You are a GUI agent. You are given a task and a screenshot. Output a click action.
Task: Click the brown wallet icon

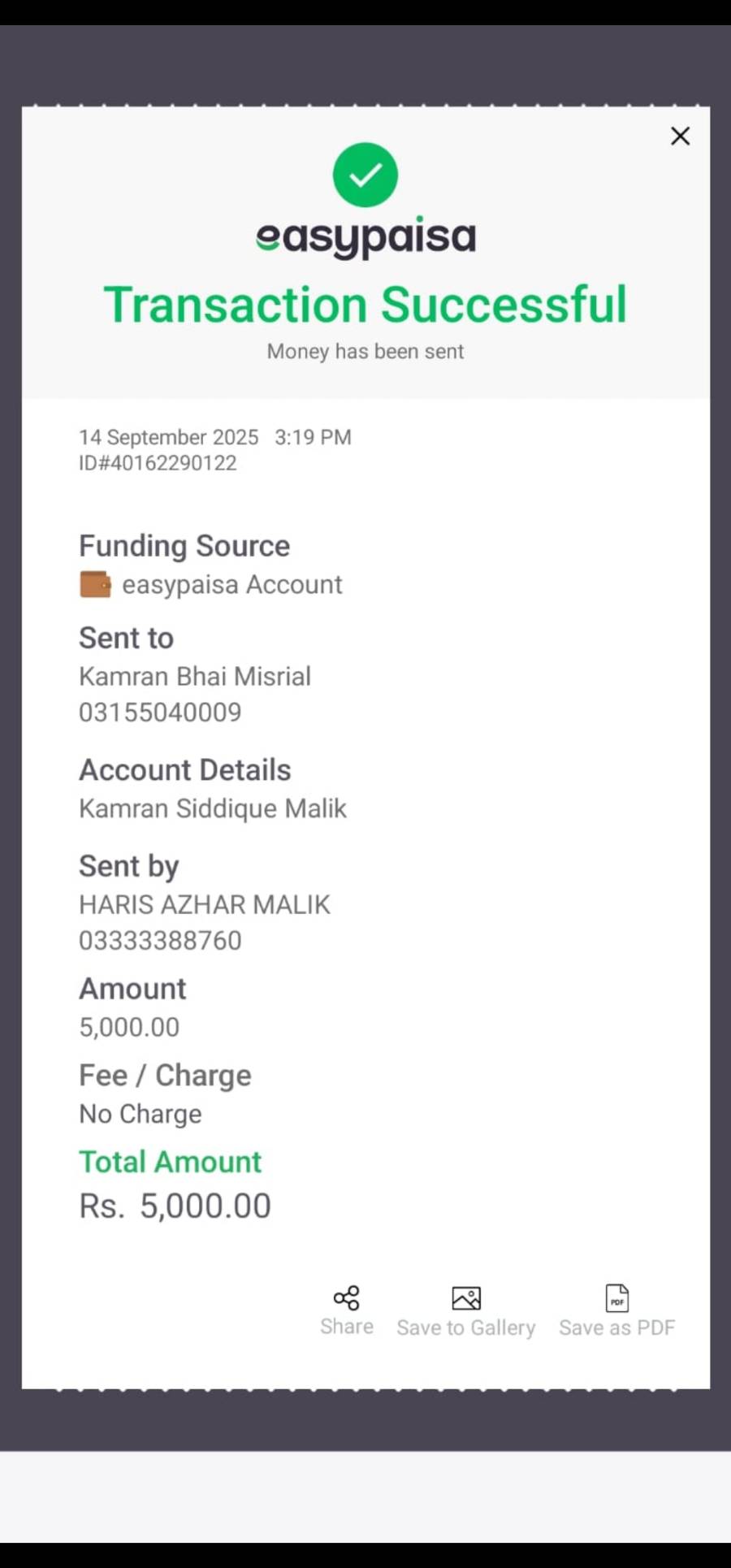[x=96, y=584]
